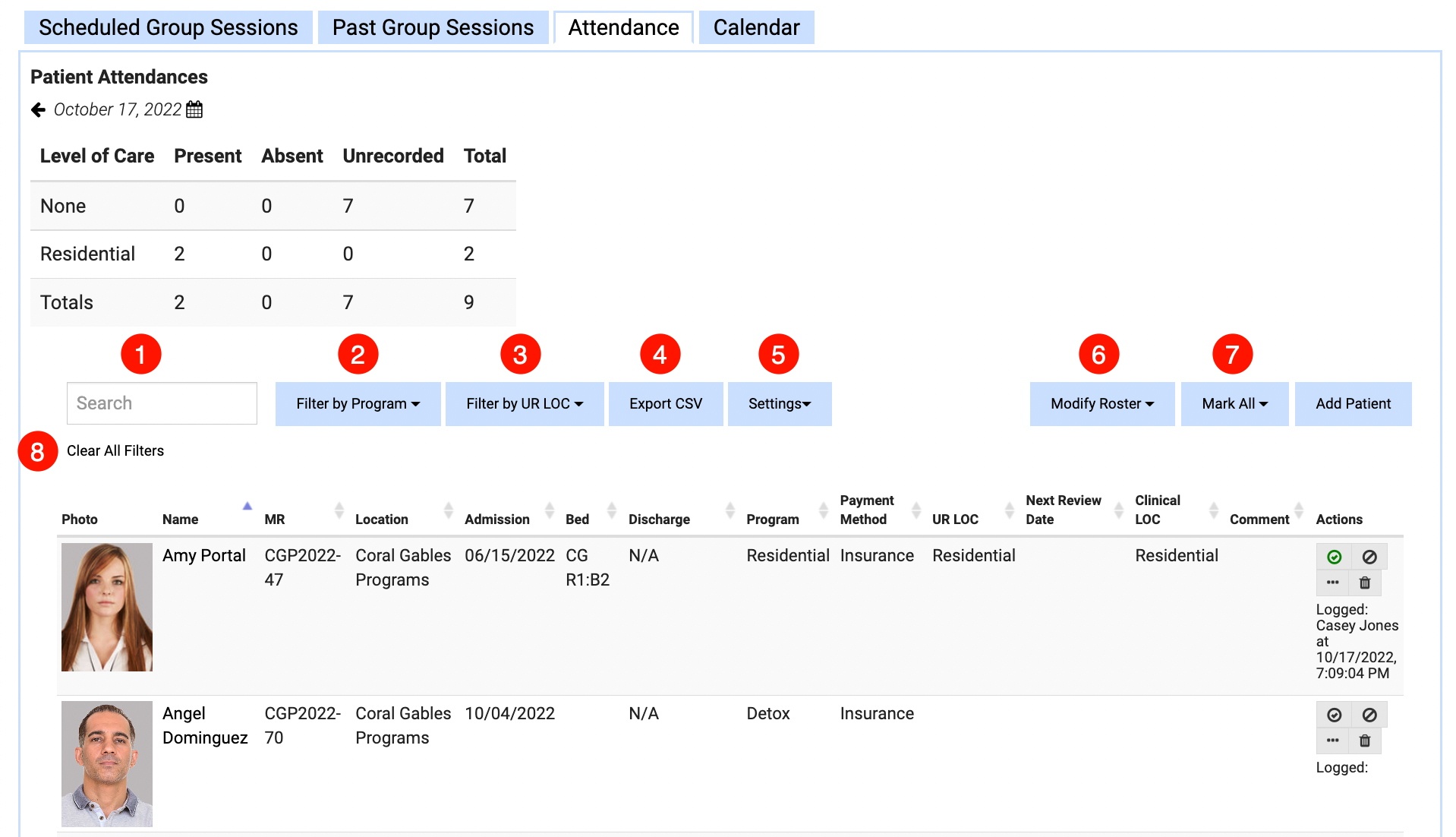Screen dimensions: 1456x837
Task: Open more options for Amy Portal
Action: pos(1332,583)
